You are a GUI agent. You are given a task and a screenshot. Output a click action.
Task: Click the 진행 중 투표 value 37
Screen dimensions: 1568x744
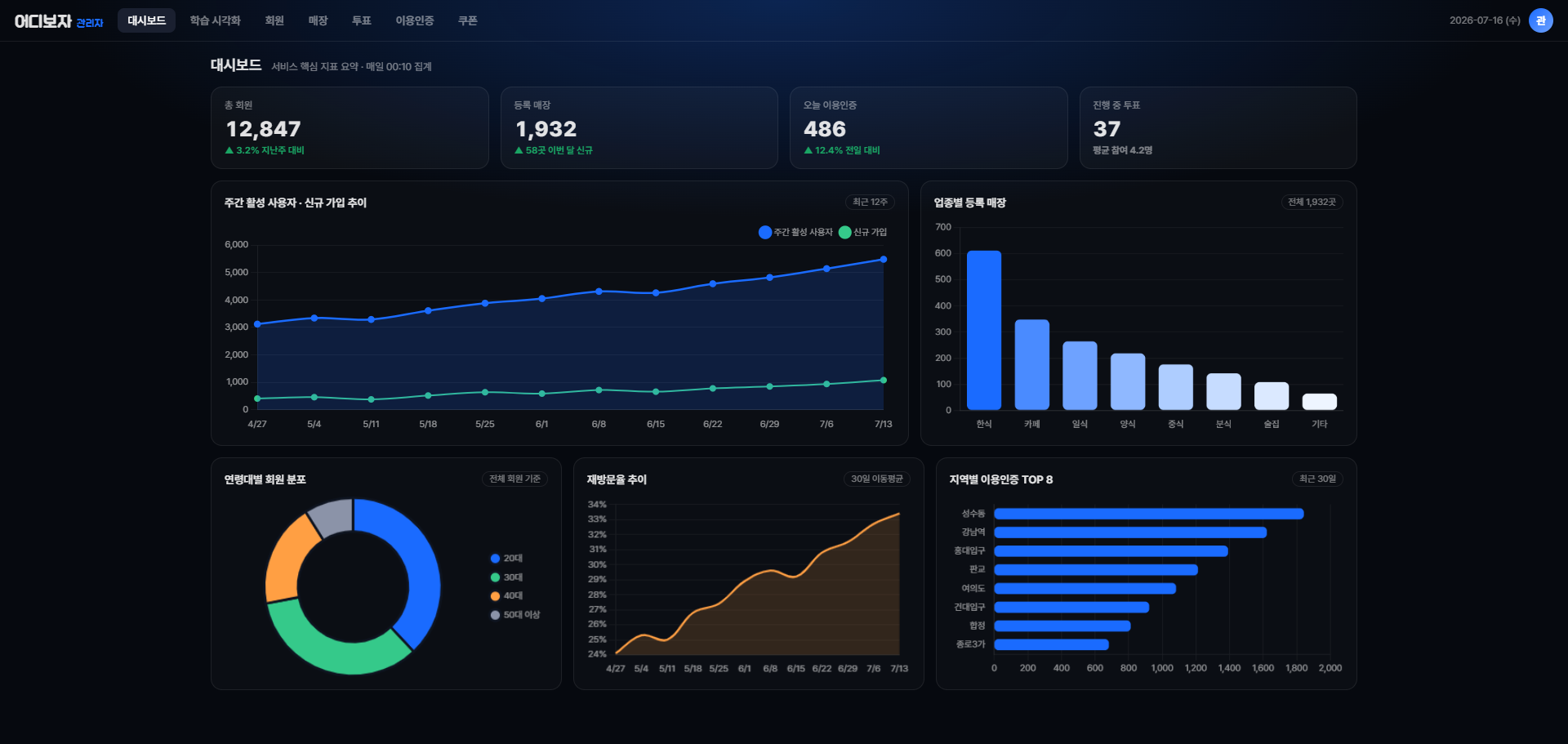coord(1107,129)
